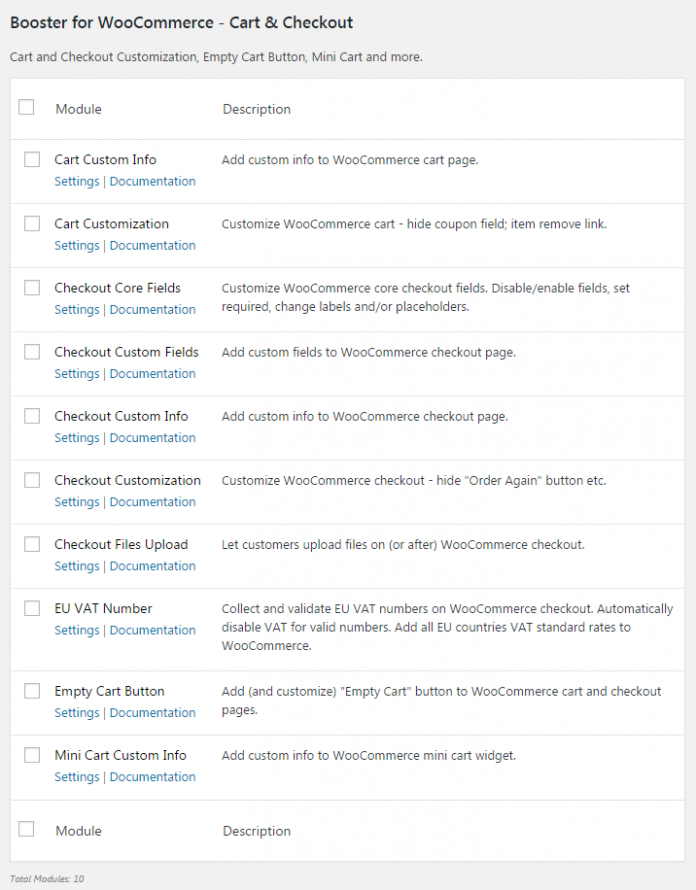The image size is (696, 890).
Task: Toggle the EU VAT Number checkbox
Action: pyautogui.click(x=32, y=608)
